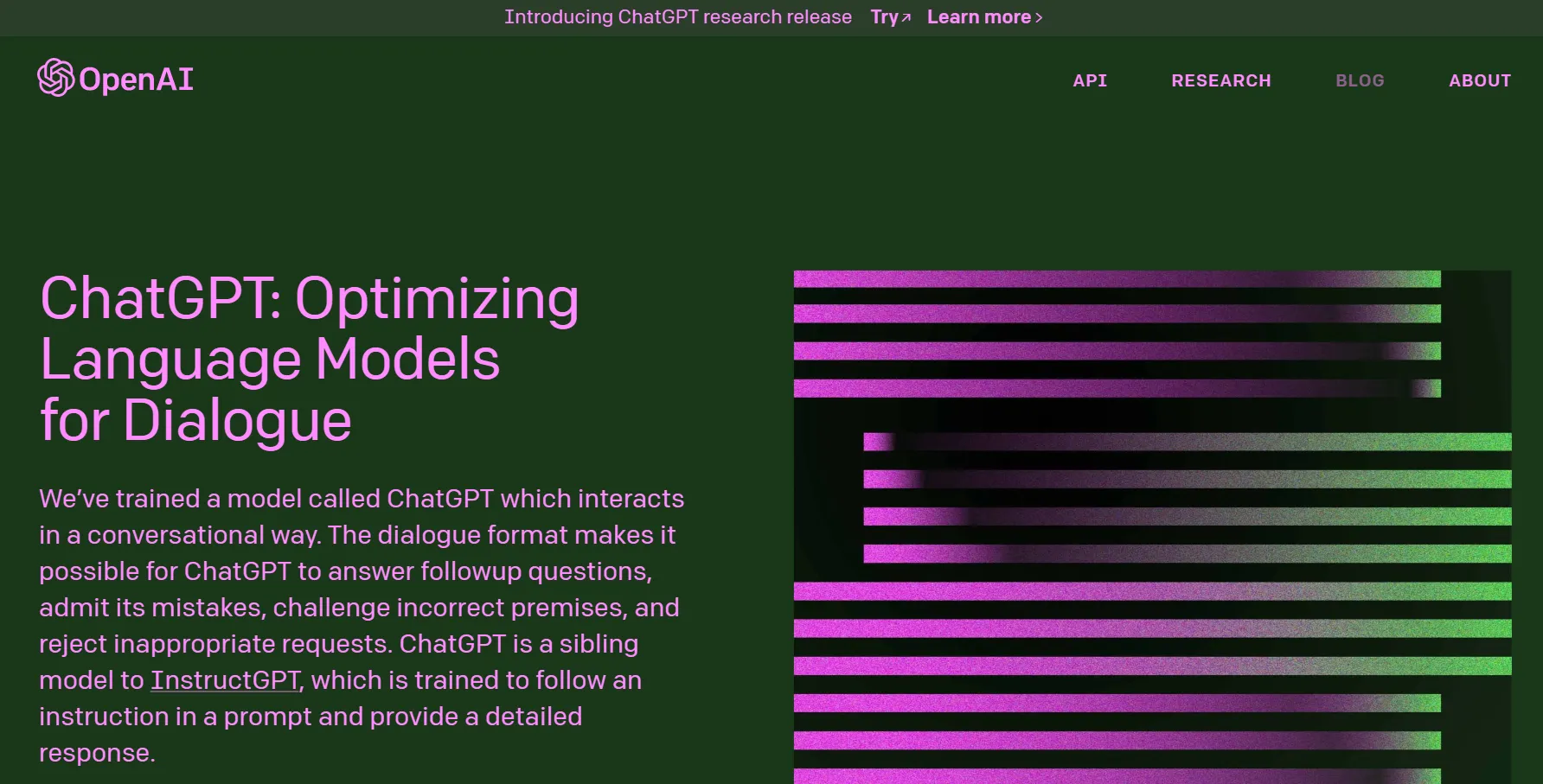Click the 'for Dialogue' headline line

tap(195, 421)
